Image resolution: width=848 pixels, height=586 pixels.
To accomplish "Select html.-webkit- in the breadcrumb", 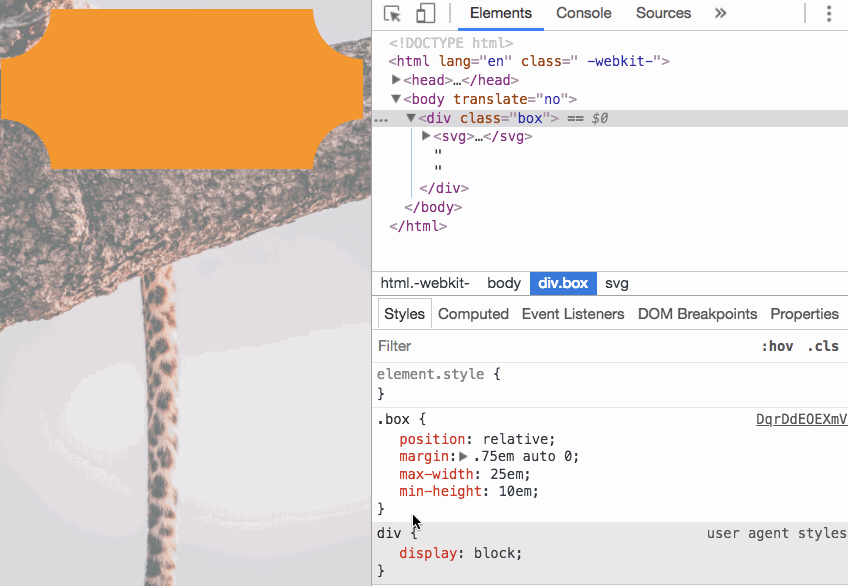I will (425, 283).
